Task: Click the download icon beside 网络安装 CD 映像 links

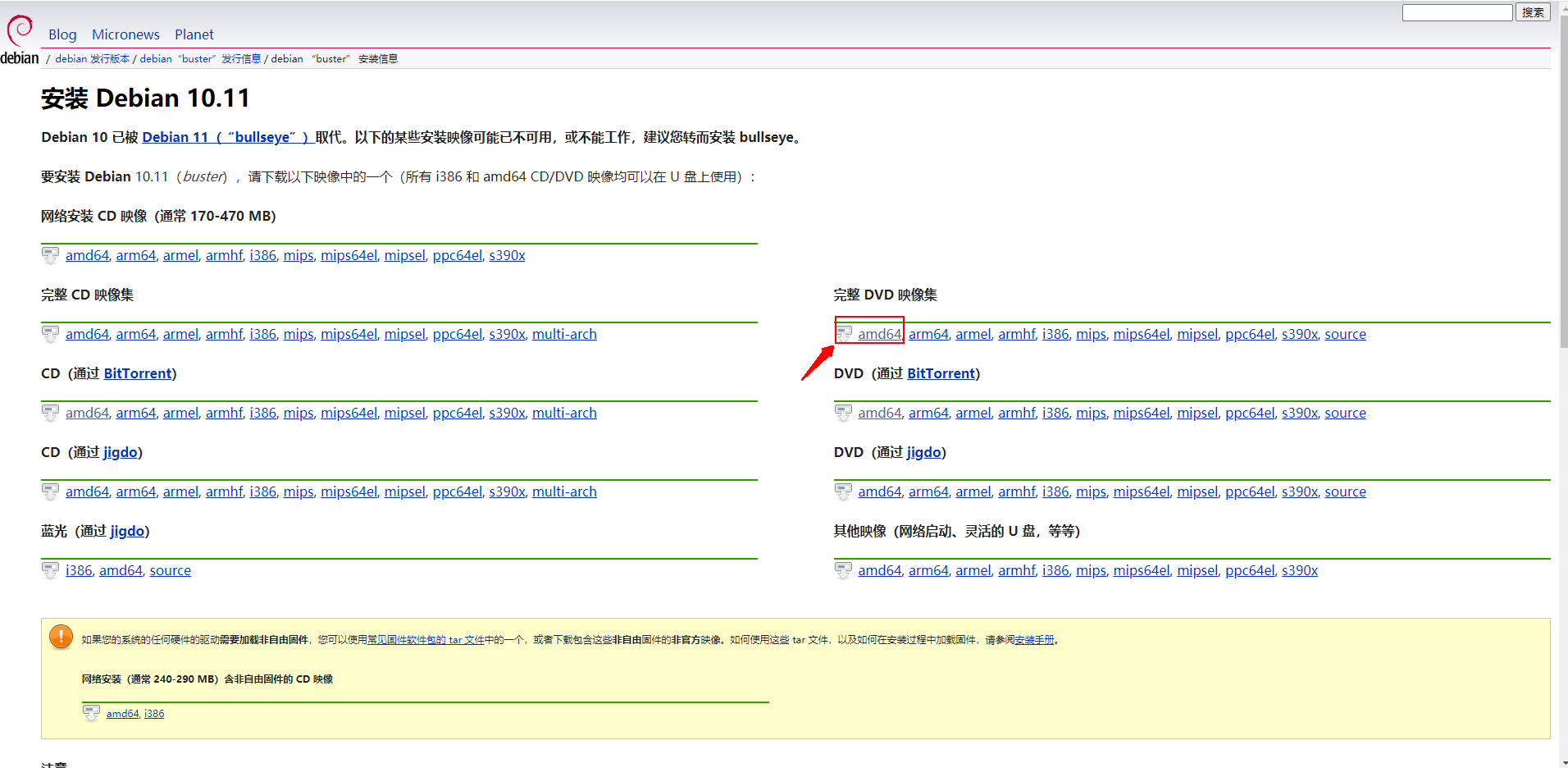Action: pyautogui.click(x=50, y=255)
